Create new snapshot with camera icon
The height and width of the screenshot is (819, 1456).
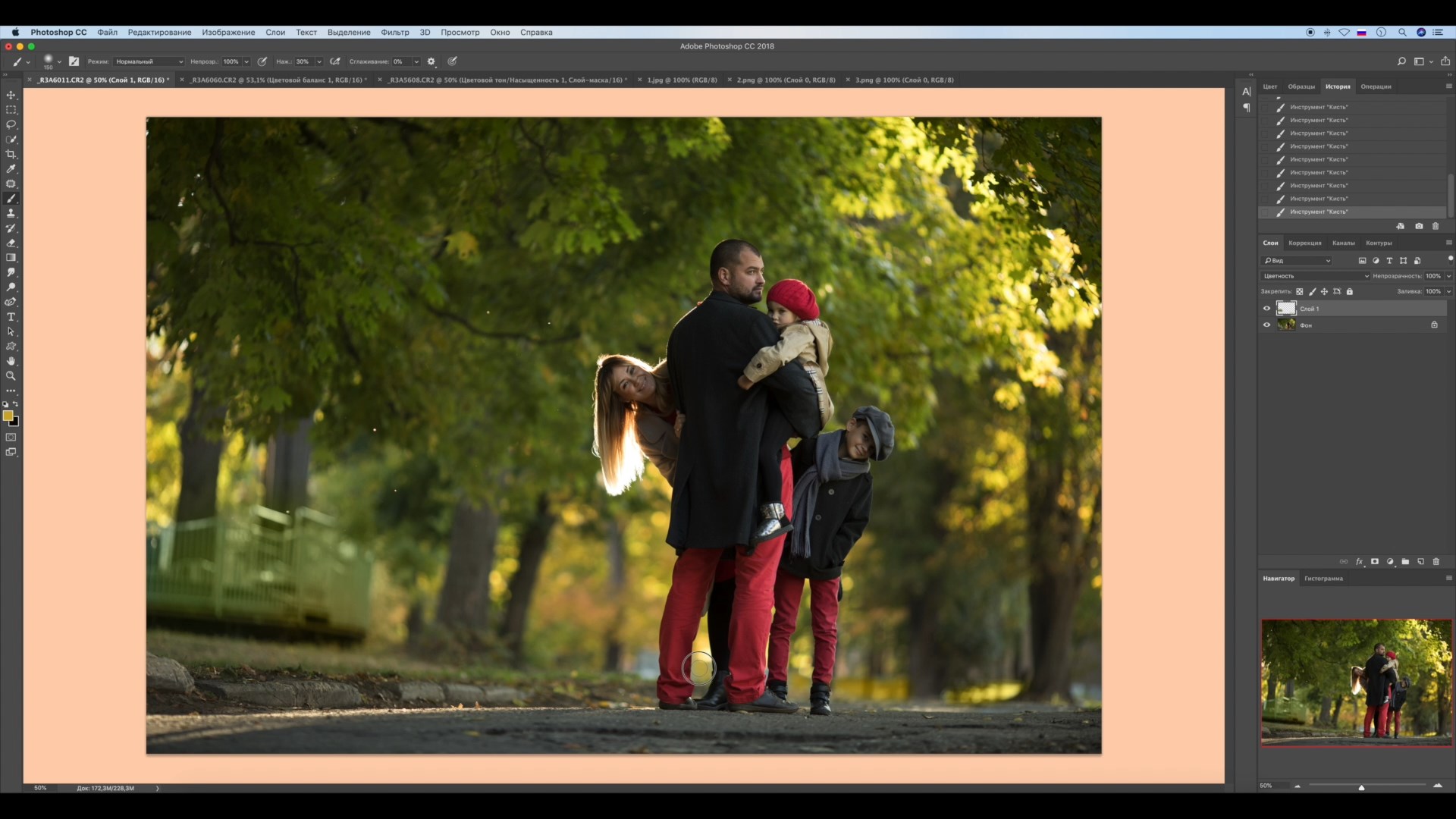pos(1419,226)
